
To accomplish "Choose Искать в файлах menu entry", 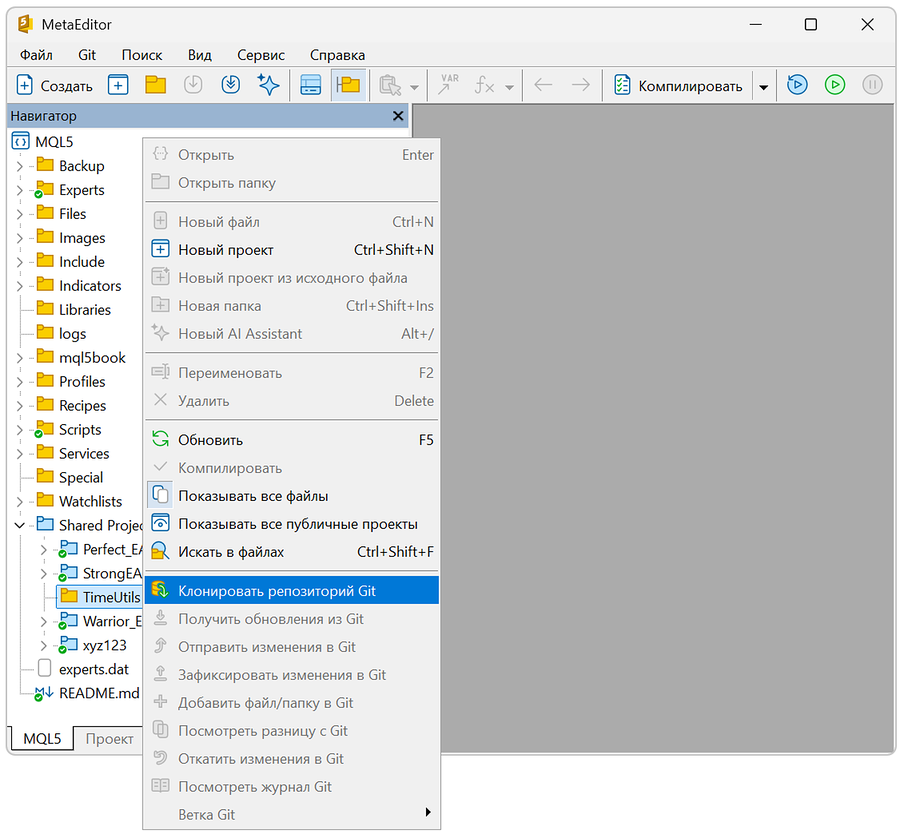I will (292, 552).
